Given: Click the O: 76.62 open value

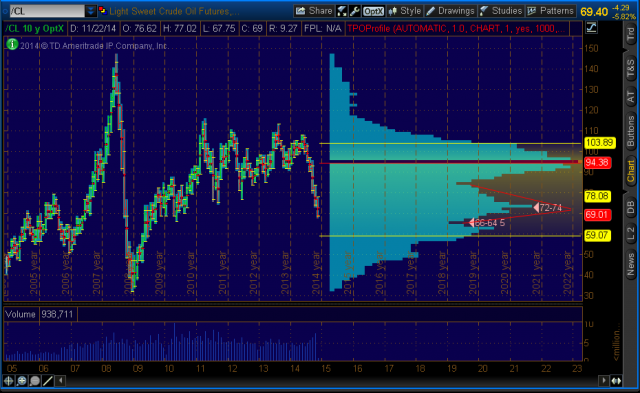Looking at the screenshot, I should (x=139, y=29).
